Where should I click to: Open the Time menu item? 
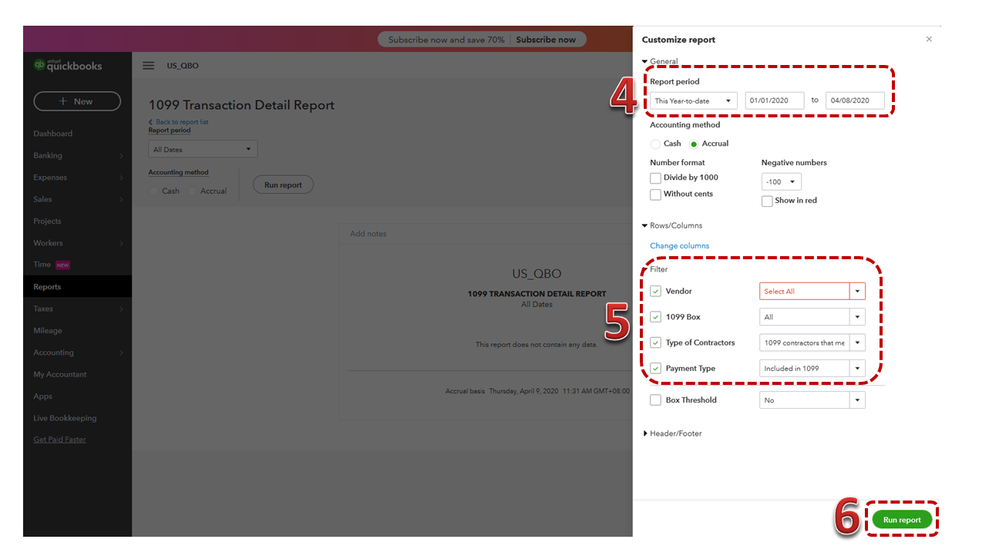pyautogui.click(x=42, y=264)
